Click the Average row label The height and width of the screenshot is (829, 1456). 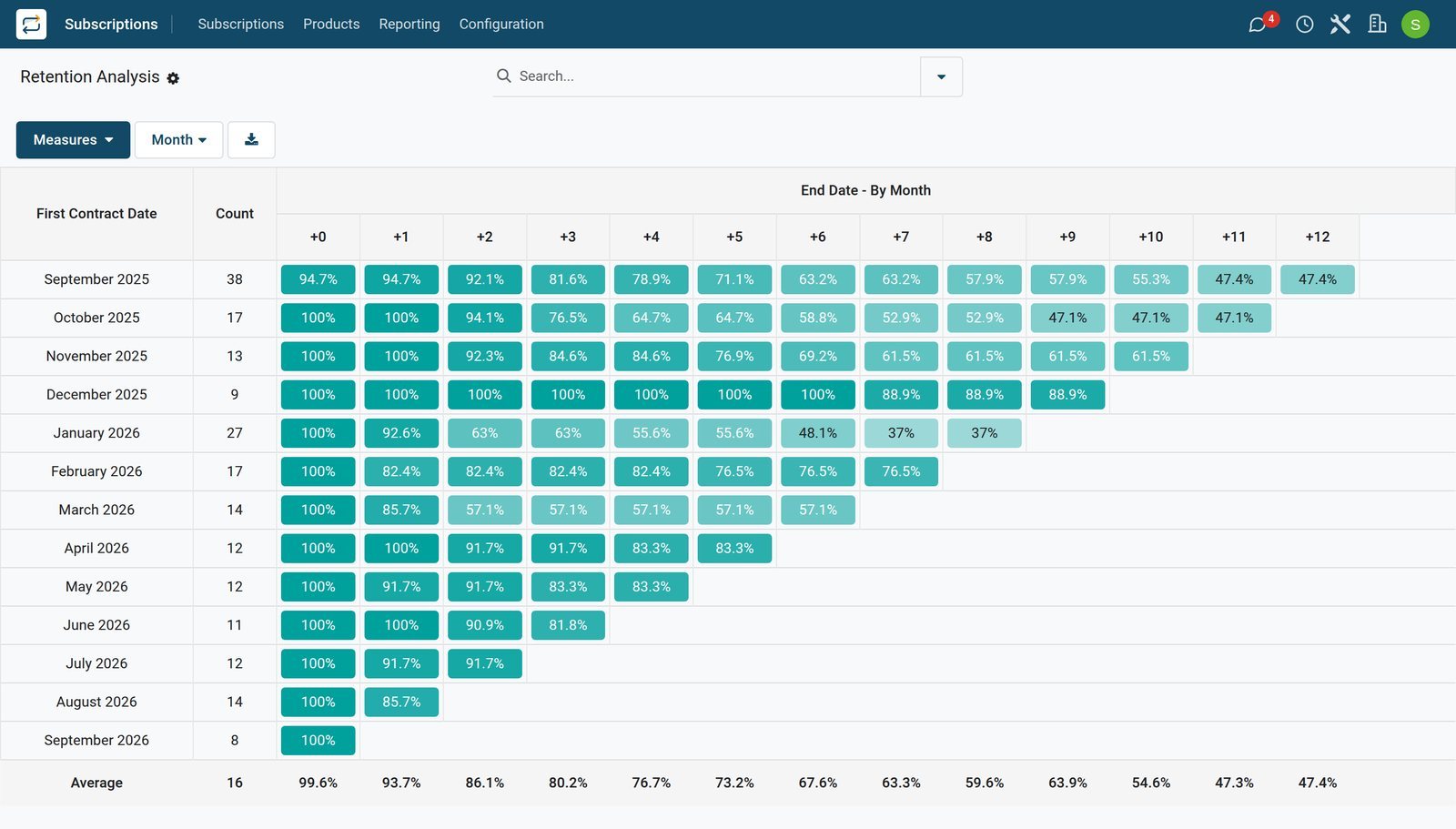point(96,783)
